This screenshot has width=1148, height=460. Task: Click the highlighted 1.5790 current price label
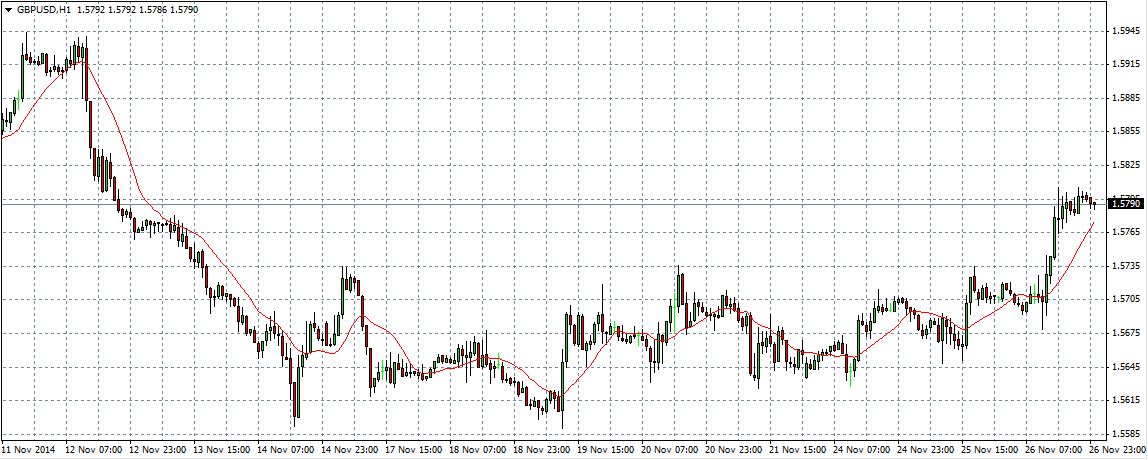pos(1126,204)
